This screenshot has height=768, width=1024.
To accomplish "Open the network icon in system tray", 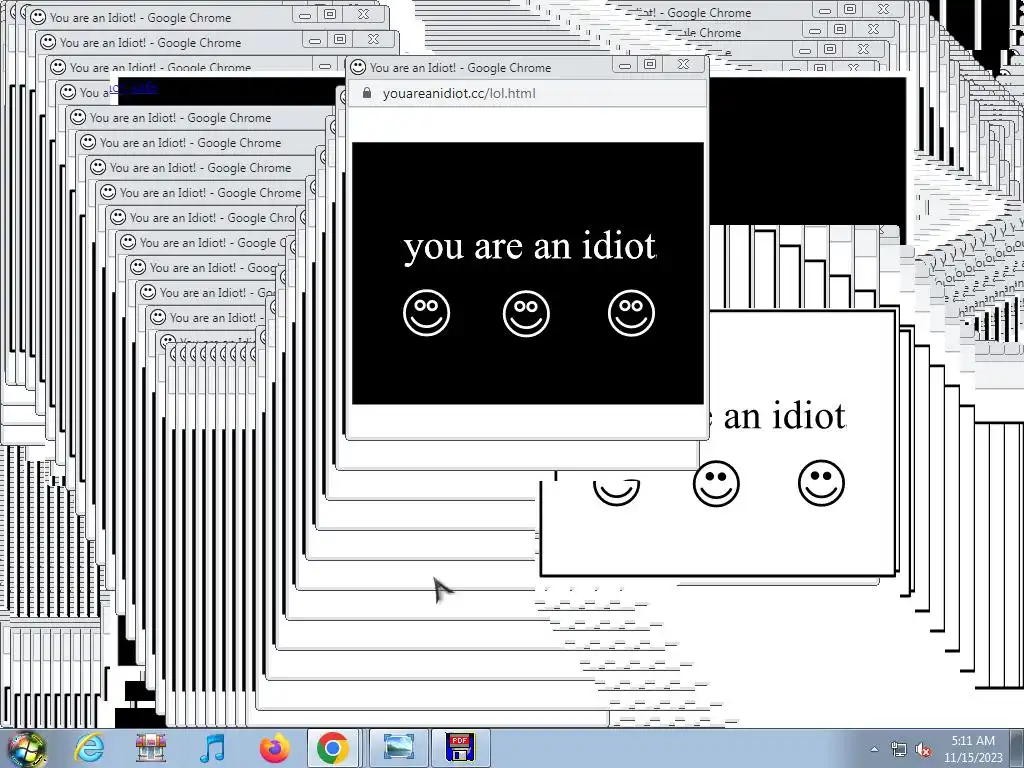I will tap(899, 750).
